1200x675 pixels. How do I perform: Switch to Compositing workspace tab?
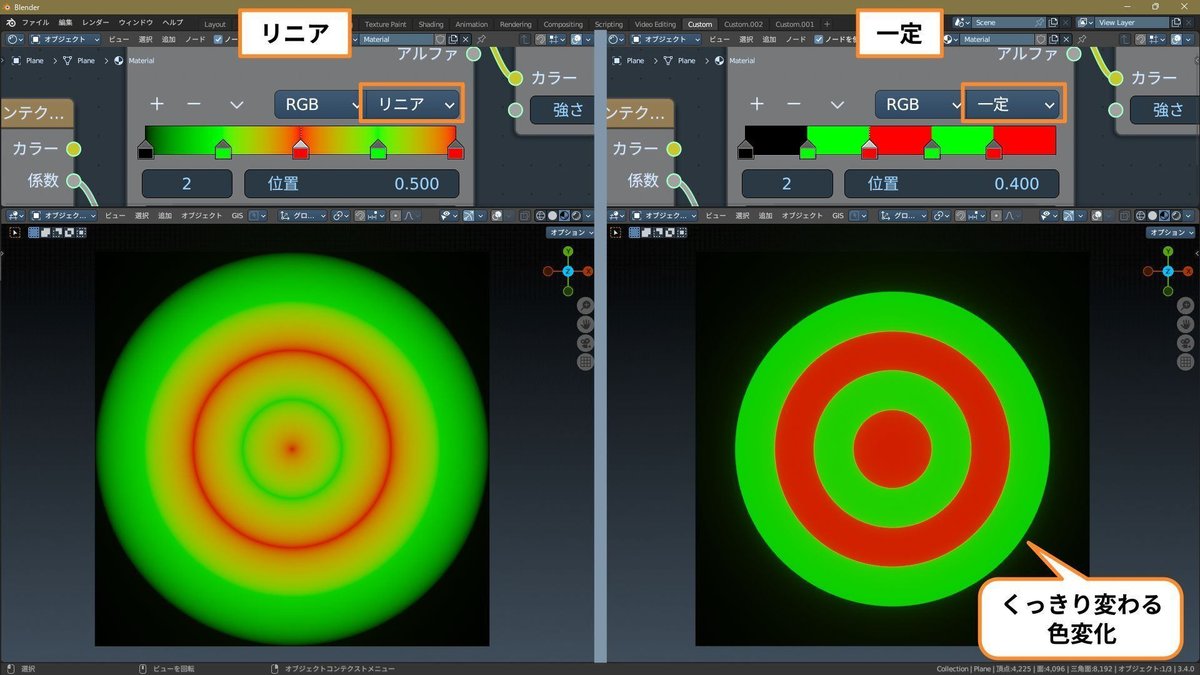[x=563, y=23]
